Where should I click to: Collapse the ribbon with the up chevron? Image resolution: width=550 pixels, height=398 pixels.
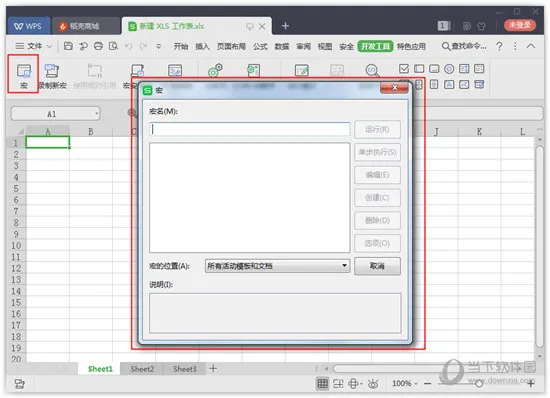[531, 46]
